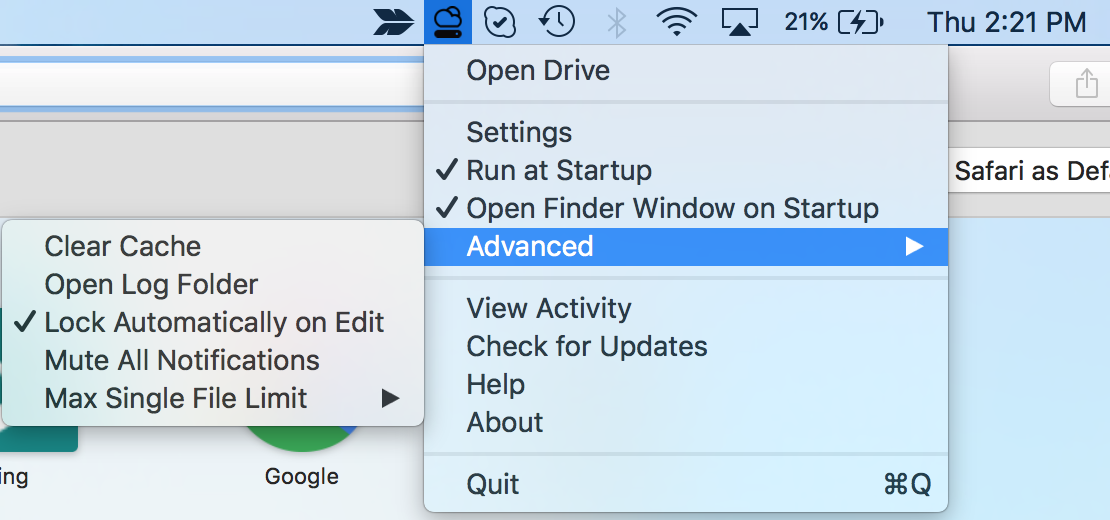Select Open Drive from the menu

(538, 71)
